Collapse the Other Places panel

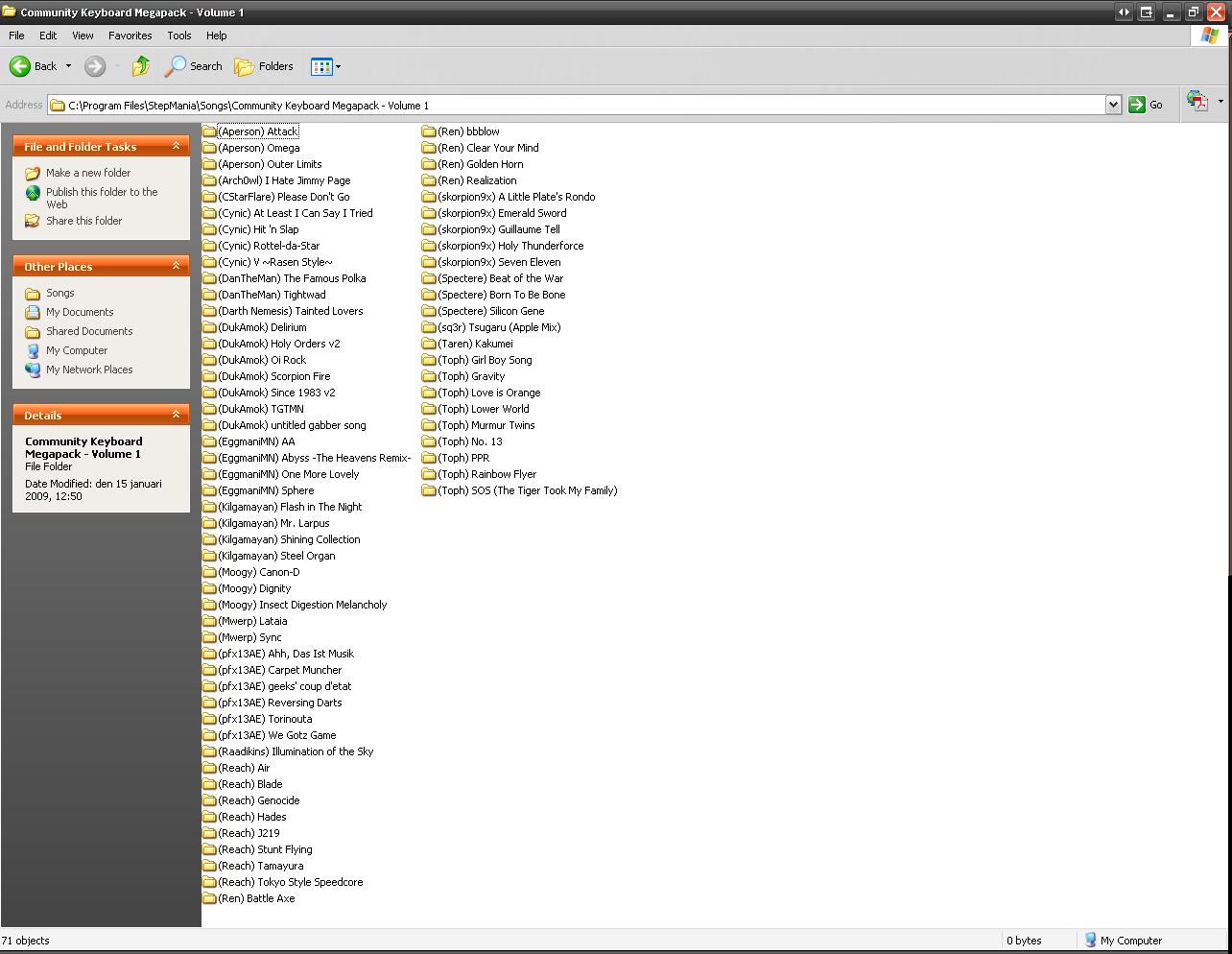[x=176, y=266]
